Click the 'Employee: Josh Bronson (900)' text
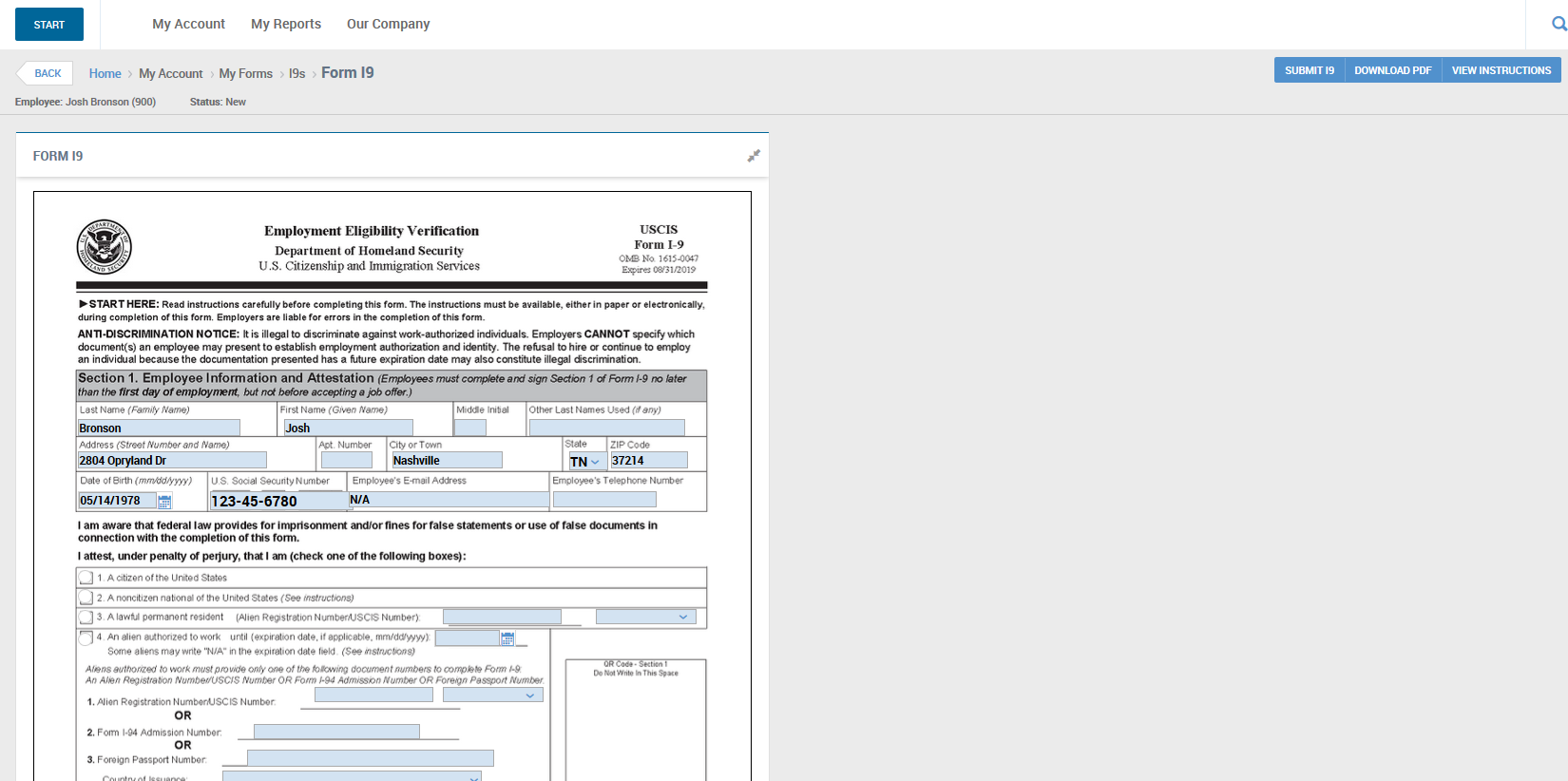Viewport: 1568px width, 781px height. (86, 102)
